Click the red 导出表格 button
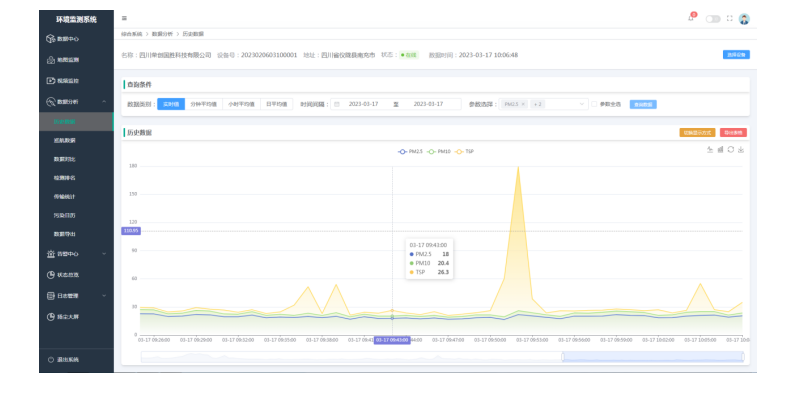 pos(733,133)
